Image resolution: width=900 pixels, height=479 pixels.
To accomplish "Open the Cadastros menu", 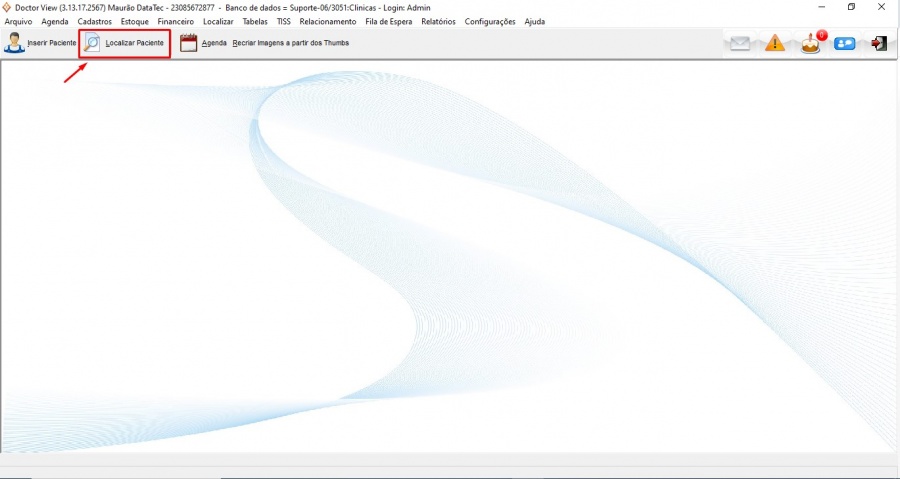I will pyautogui.click(x=94, y=21).
